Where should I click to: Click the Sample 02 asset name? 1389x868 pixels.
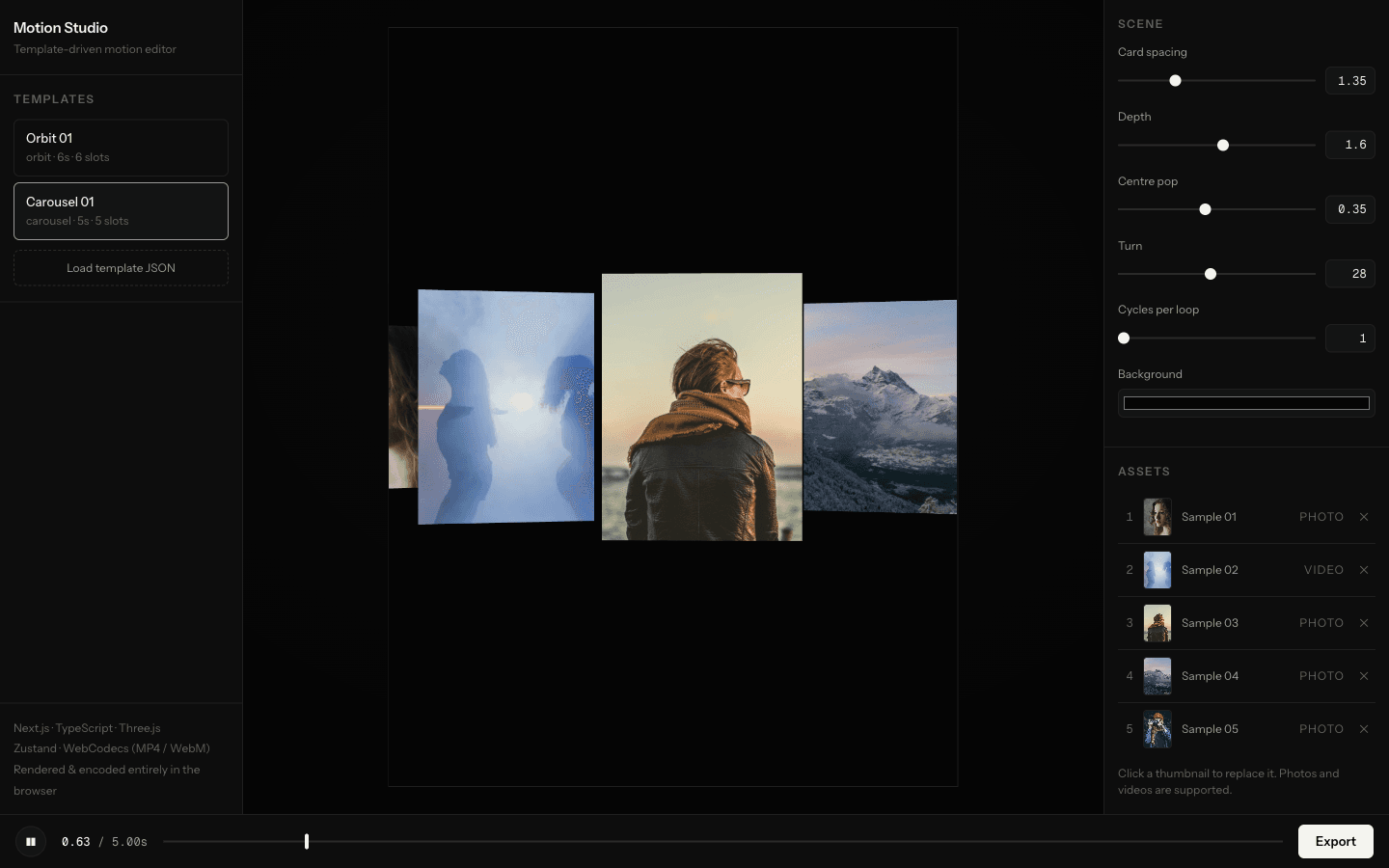pos(1210,570)
